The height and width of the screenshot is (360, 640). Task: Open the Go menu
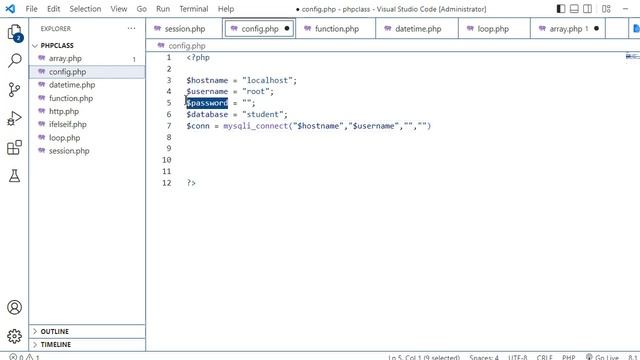pos(141,9)
